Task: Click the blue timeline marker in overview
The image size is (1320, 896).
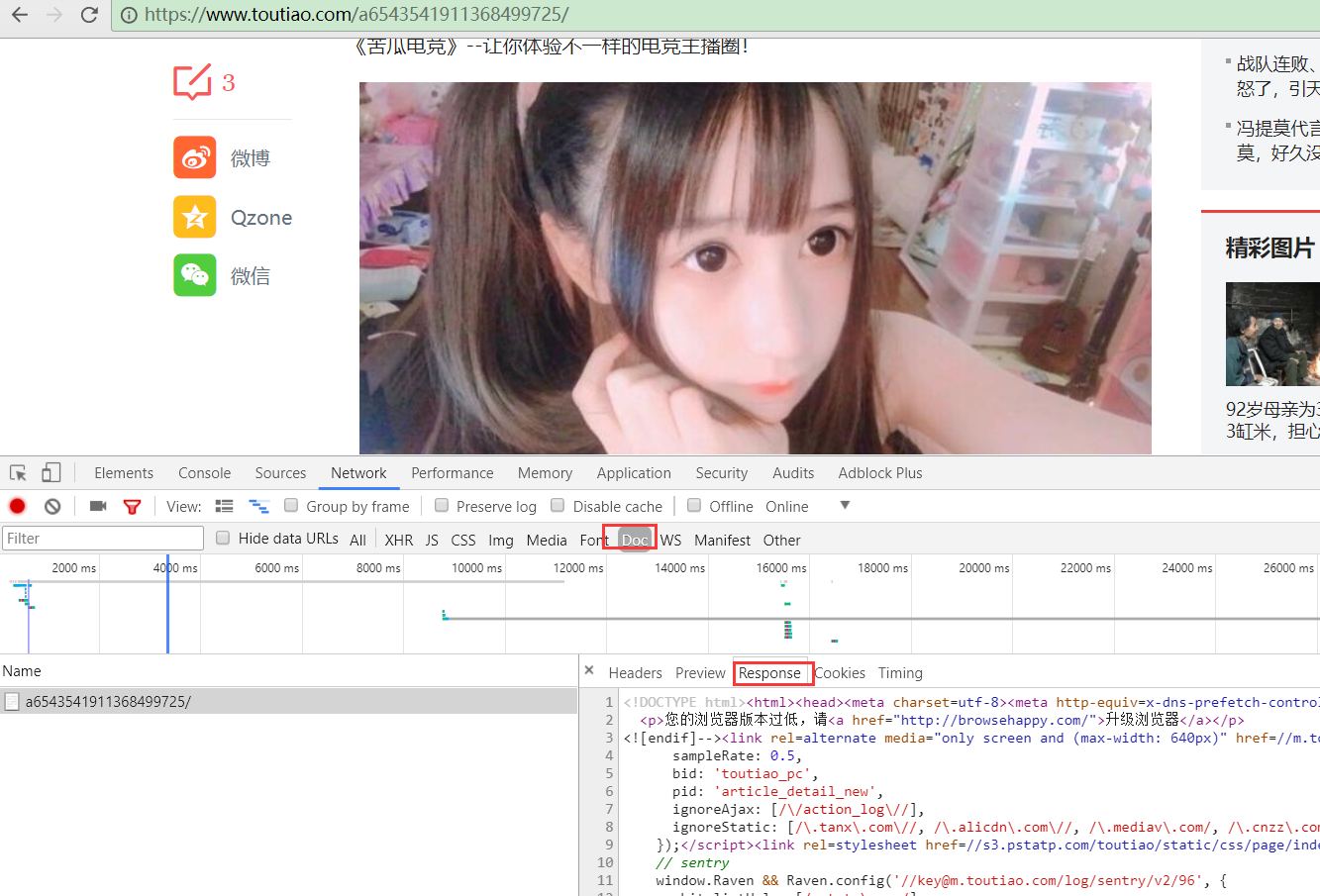Action: click(167, 604)
